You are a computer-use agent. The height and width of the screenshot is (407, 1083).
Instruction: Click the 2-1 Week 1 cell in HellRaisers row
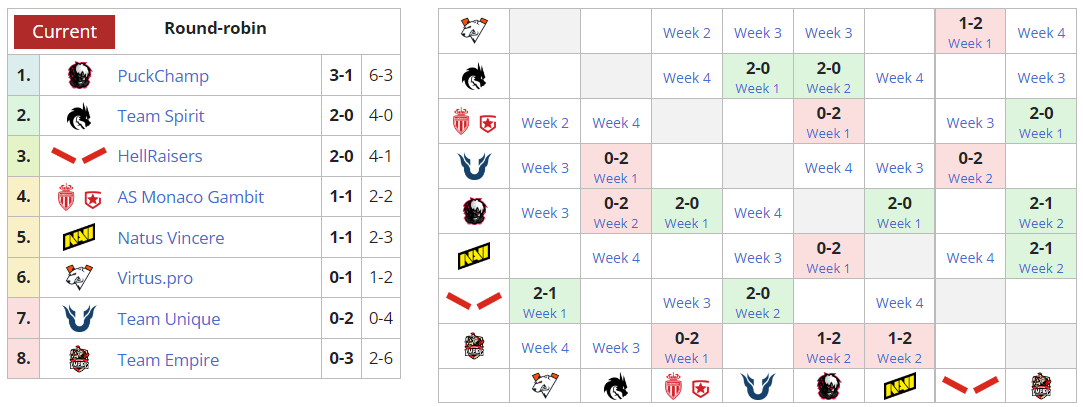[544, 302]
